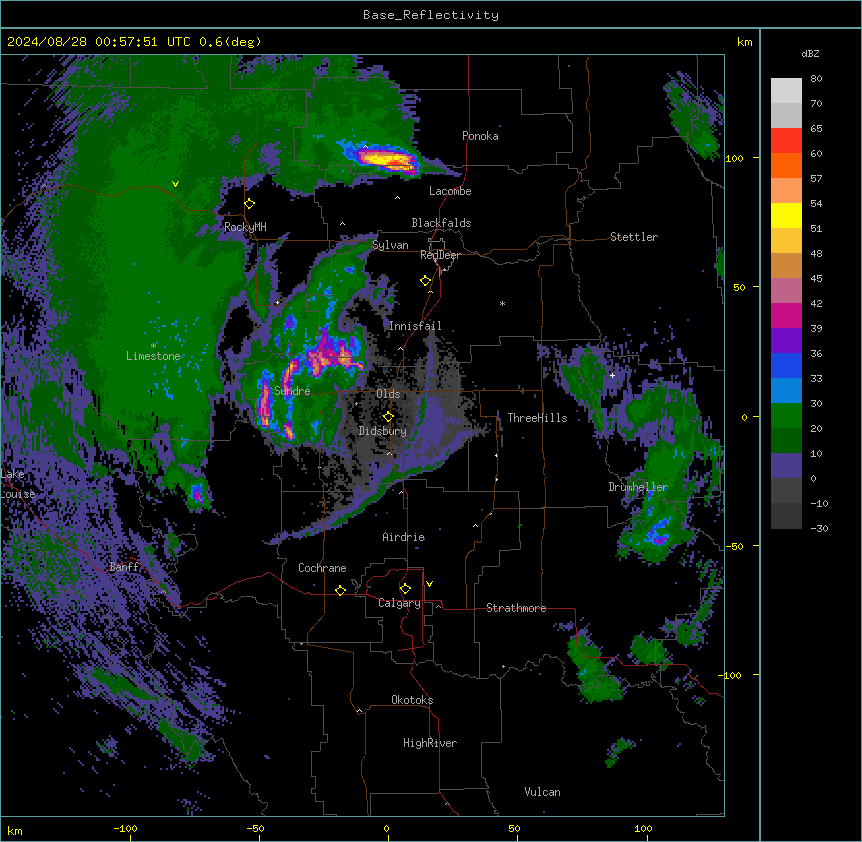
Task: Click the -30 value in dBZ legend
Action: pyautogui.click(x=819, y=529)
